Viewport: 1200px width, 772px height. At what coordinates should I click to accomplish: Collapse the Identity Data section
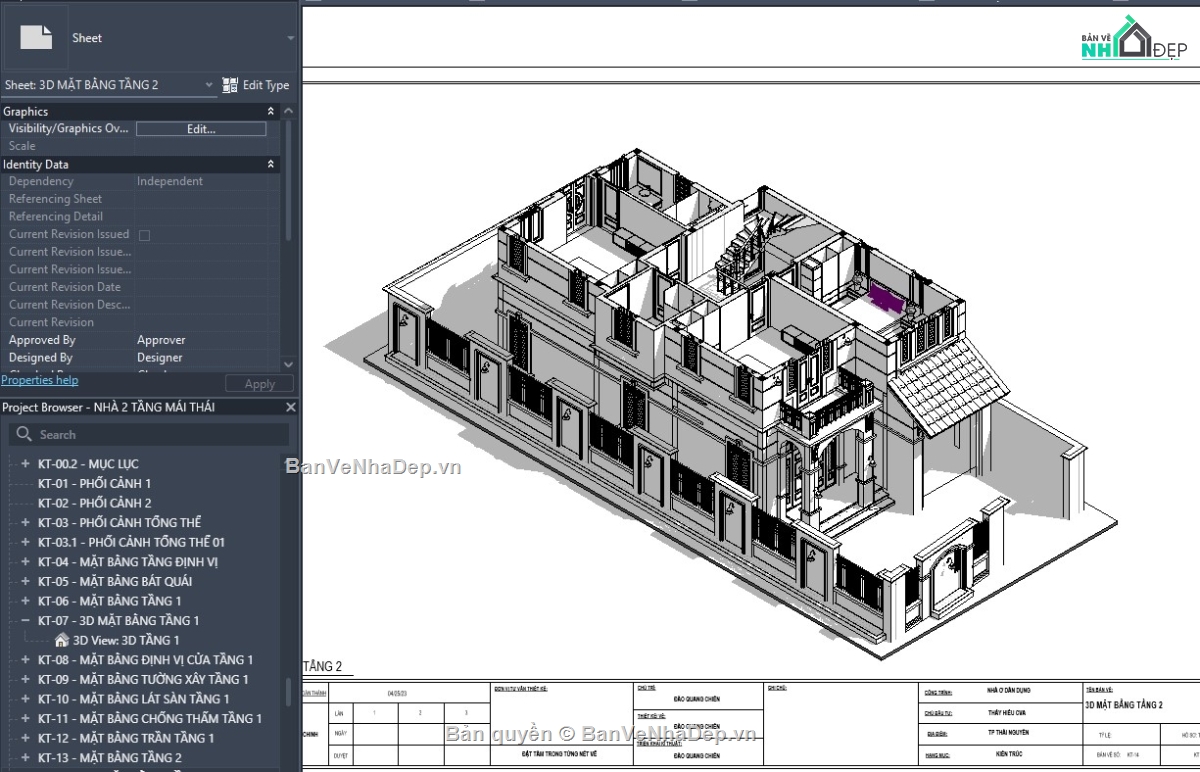tap(270, 164)
